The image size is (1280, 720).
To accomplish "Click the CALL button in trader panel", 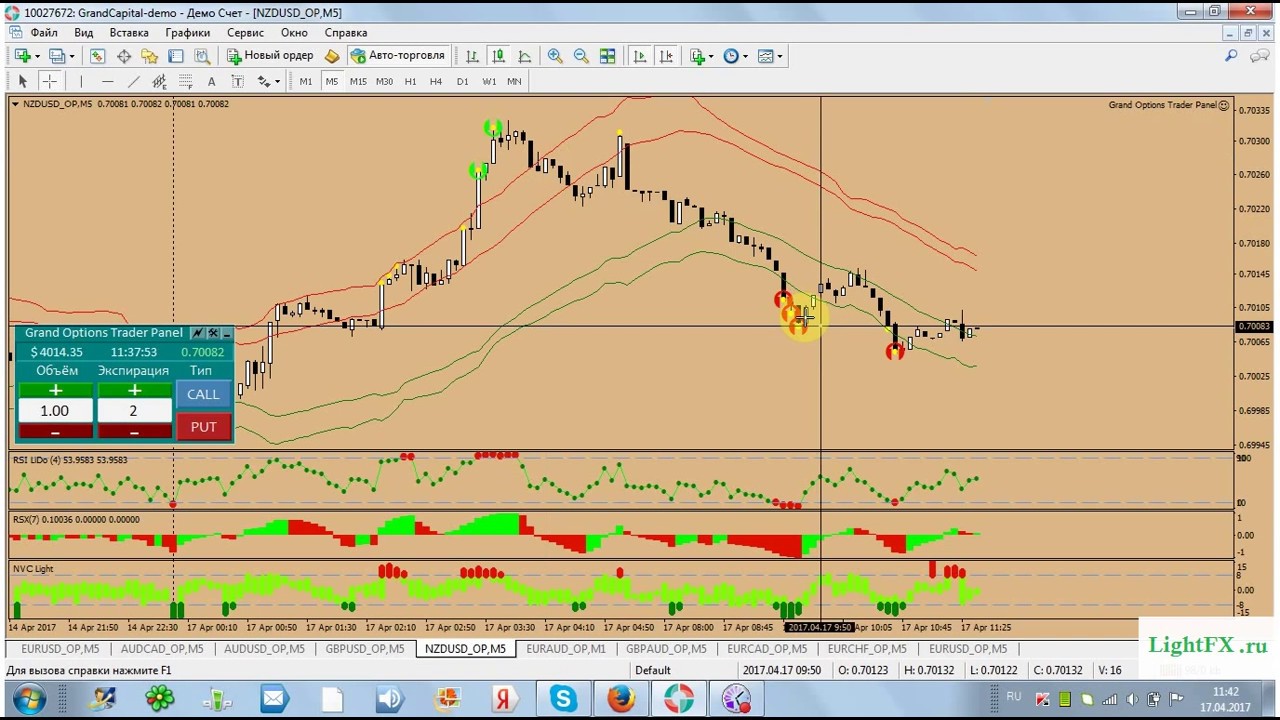I will [x=203, y=394].
